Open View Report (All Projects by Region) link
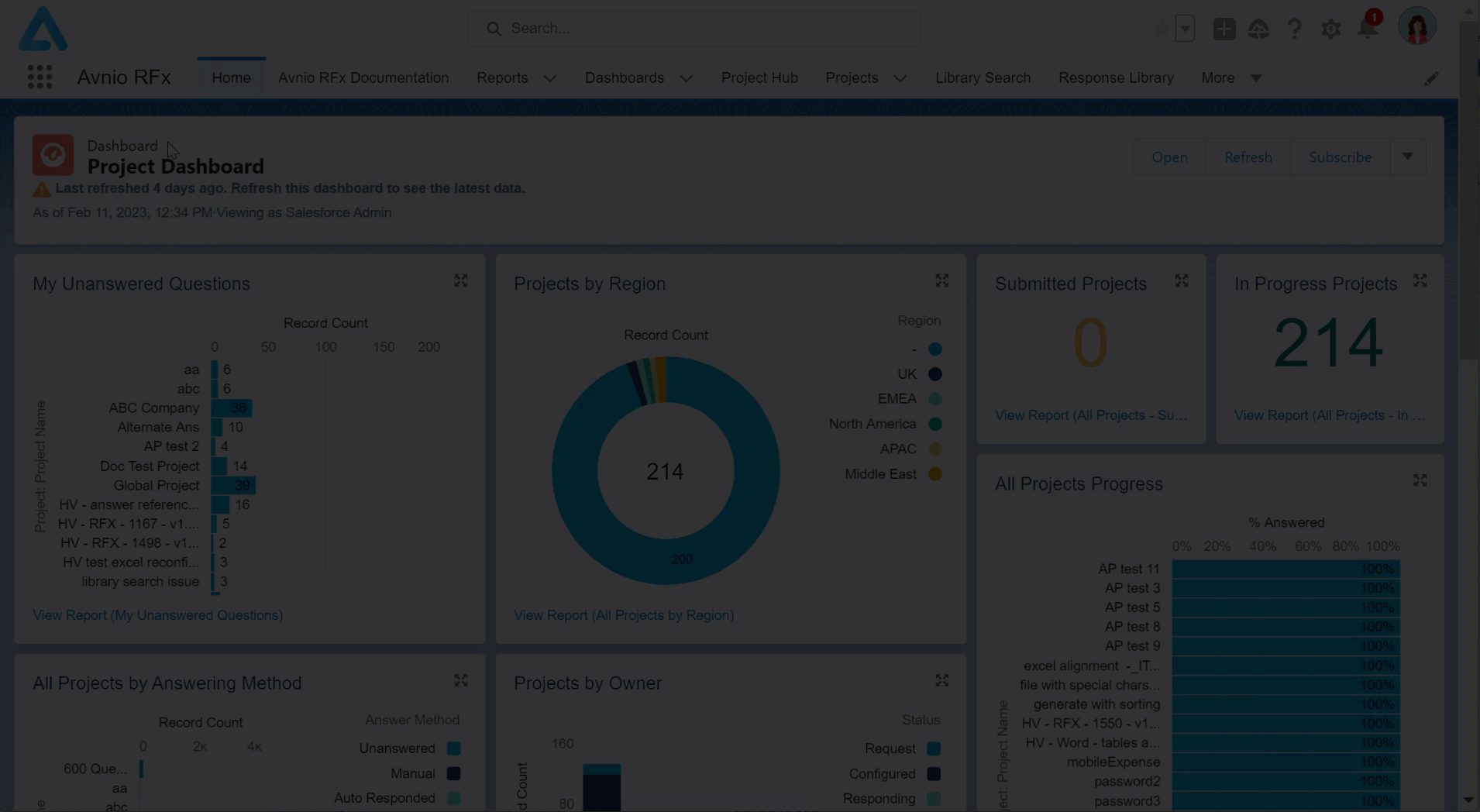This screenshot has width=1480, height=812. click(623, 615)
